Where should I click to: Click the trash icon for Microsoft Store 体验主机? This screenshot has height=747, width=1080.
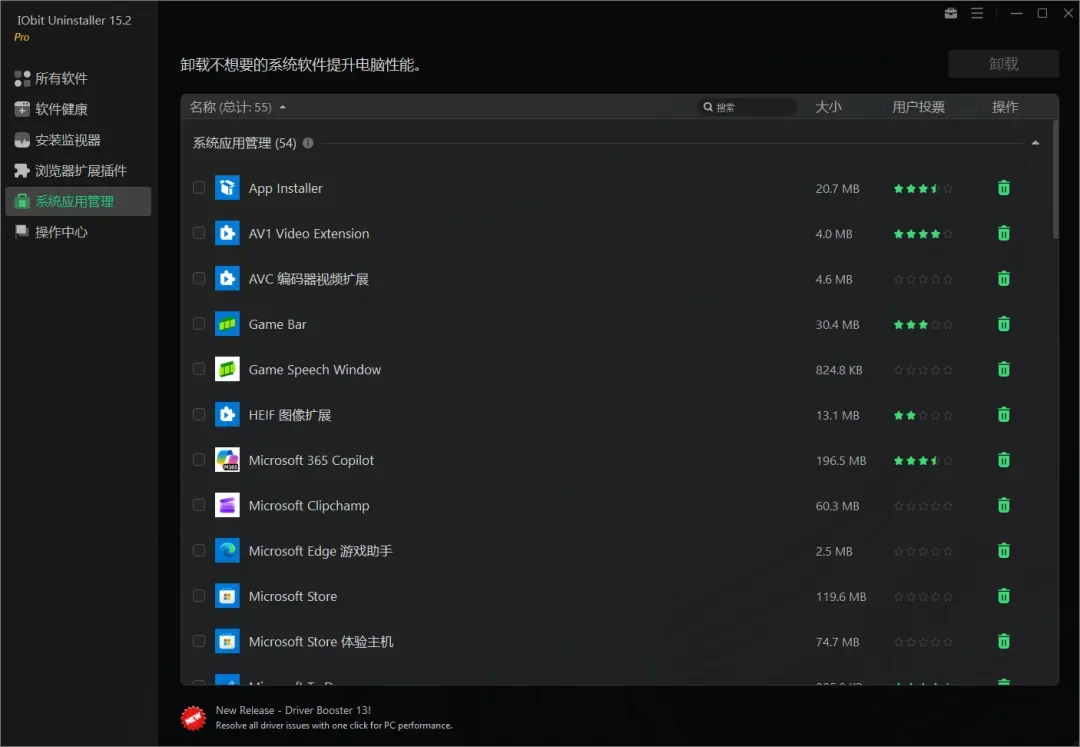(1004, 642)
